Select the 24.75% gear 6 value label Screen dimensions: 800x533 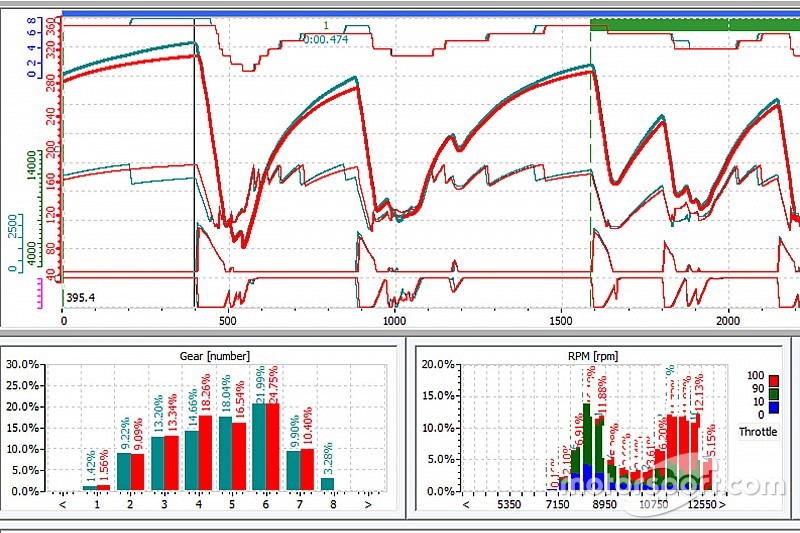pyautogui.click(x=272, y=385)
